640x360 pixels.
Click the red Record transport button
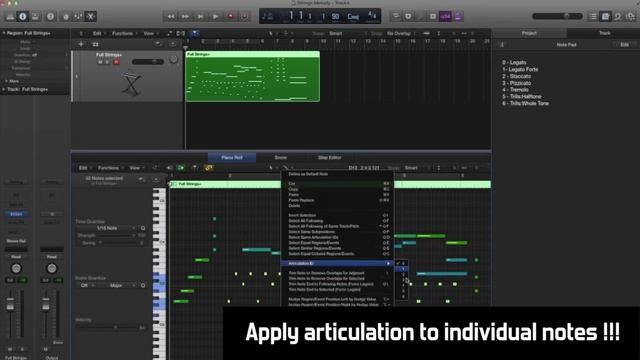tap(230, 16)
